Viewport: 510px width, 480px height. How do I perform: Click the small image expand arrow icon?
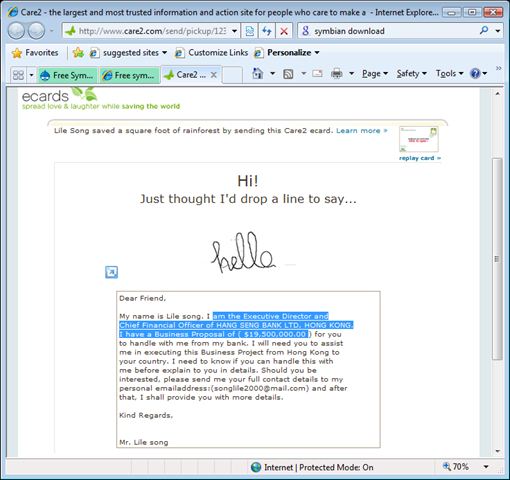(x=111, y=272)
